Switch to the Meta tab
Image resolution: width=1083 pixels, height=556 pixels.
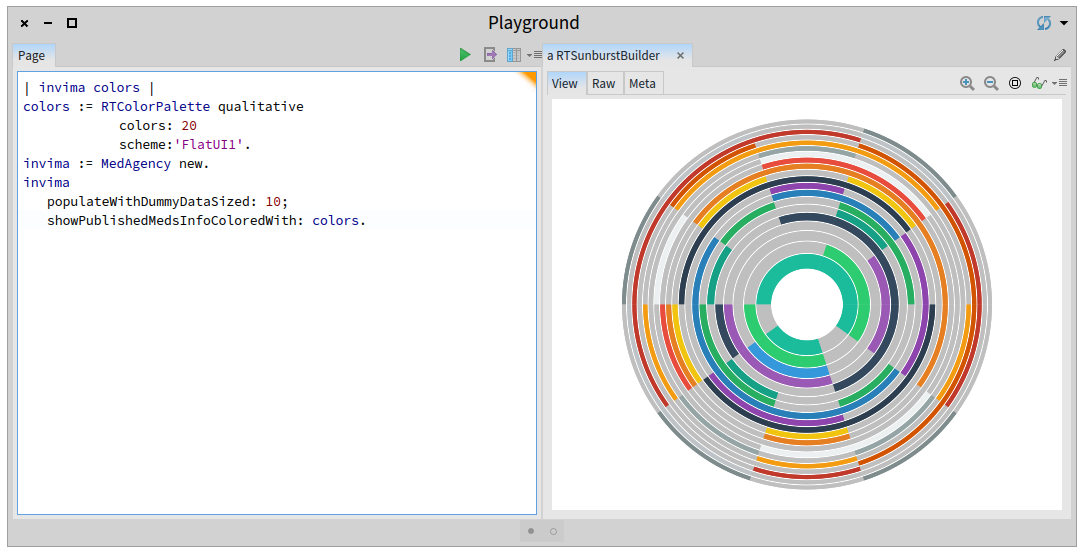tap(642, 83)
